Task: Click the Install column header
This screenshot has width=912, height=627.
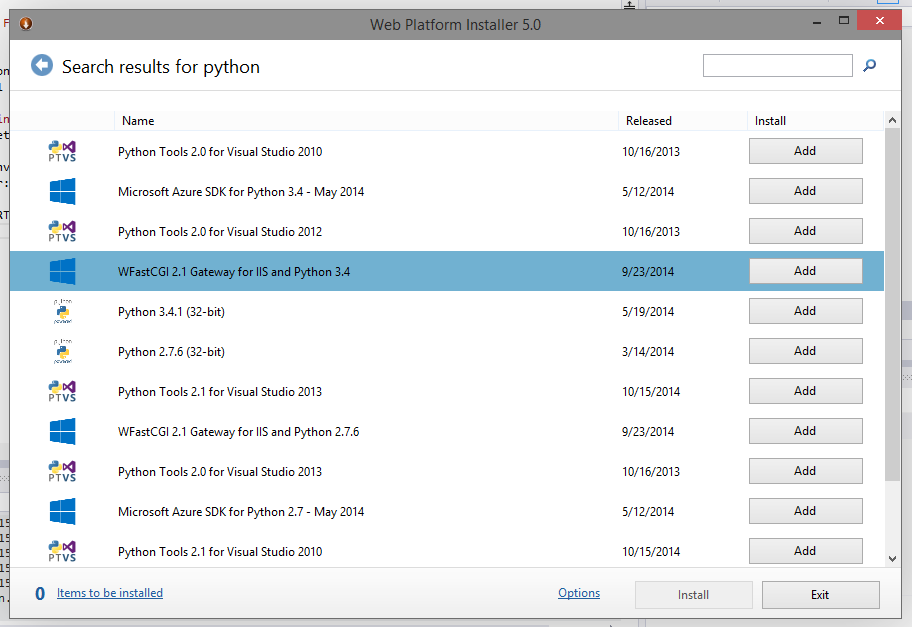Action: click(x=815, y=120)
